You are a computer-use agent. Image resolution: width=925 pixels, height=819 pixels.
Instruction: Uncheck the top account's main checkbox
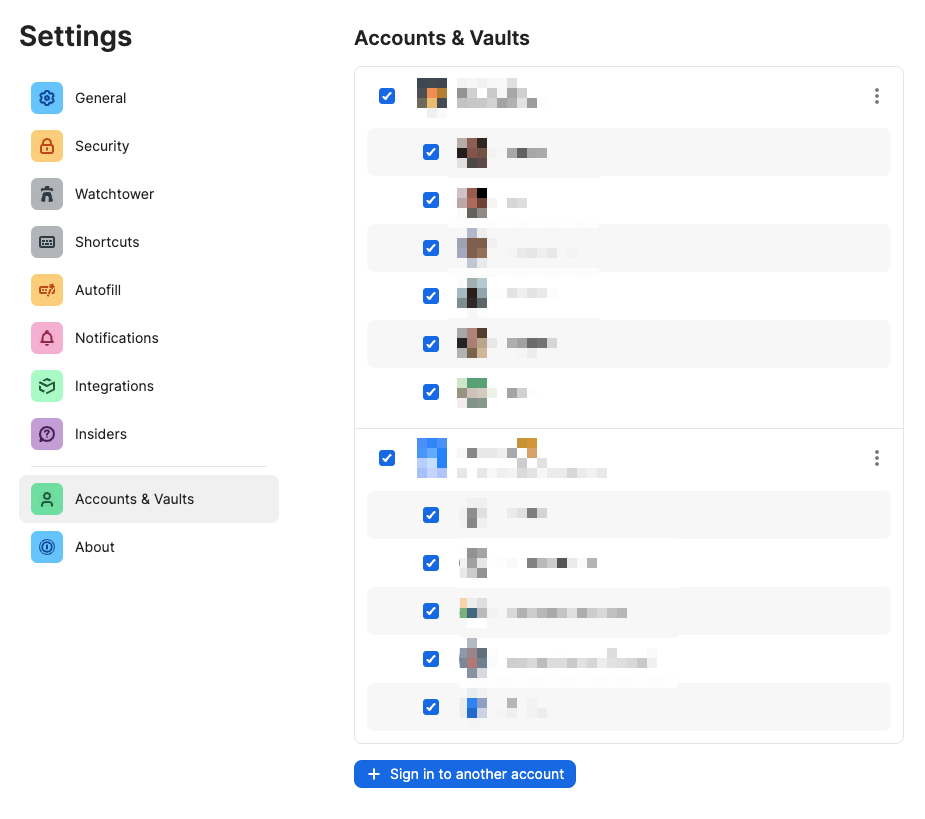click(x=387, y=96)
